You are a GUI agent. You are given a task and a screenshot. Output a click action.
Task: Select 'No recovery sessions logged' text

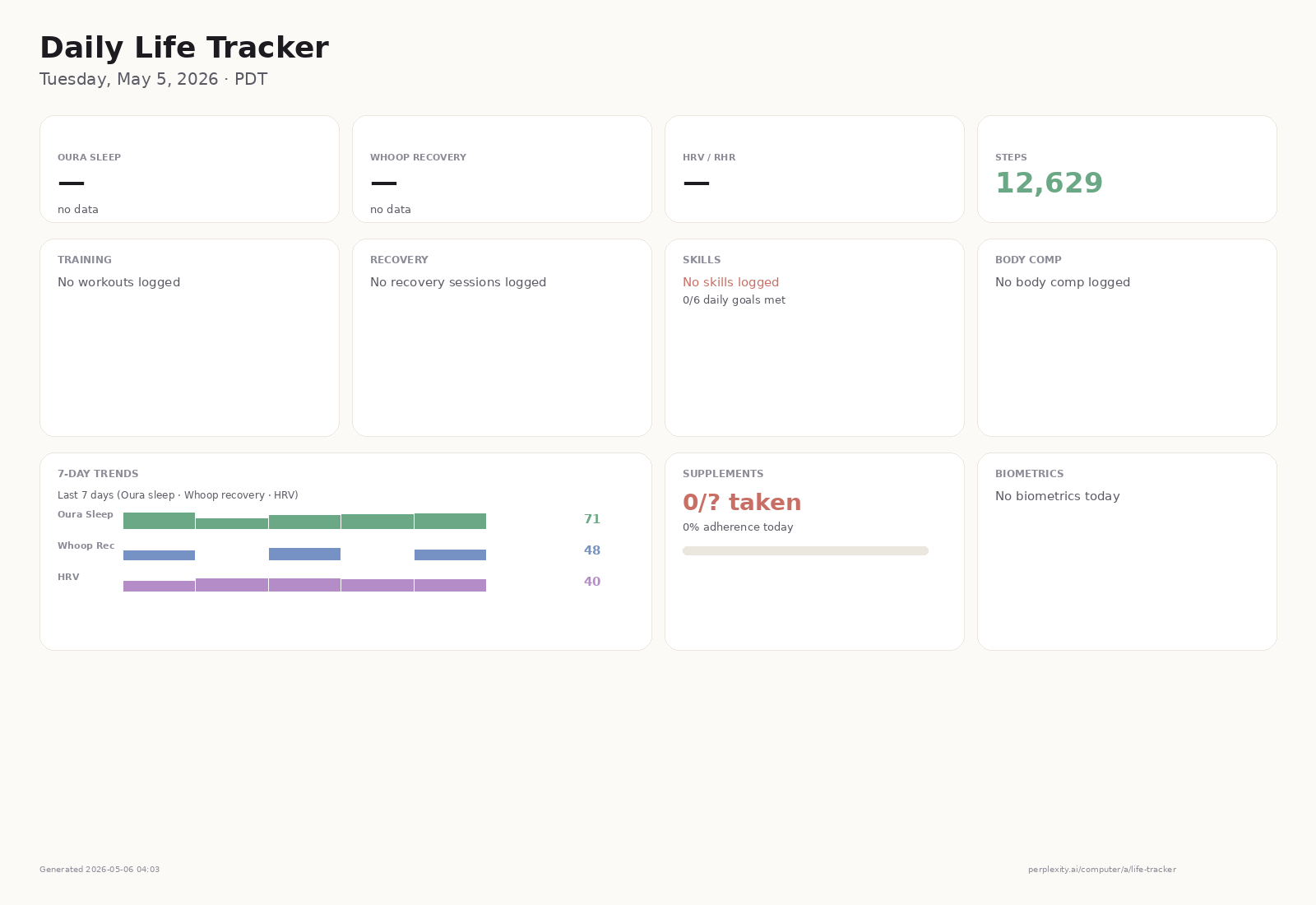pyautogui.click(x=458, y=282)
